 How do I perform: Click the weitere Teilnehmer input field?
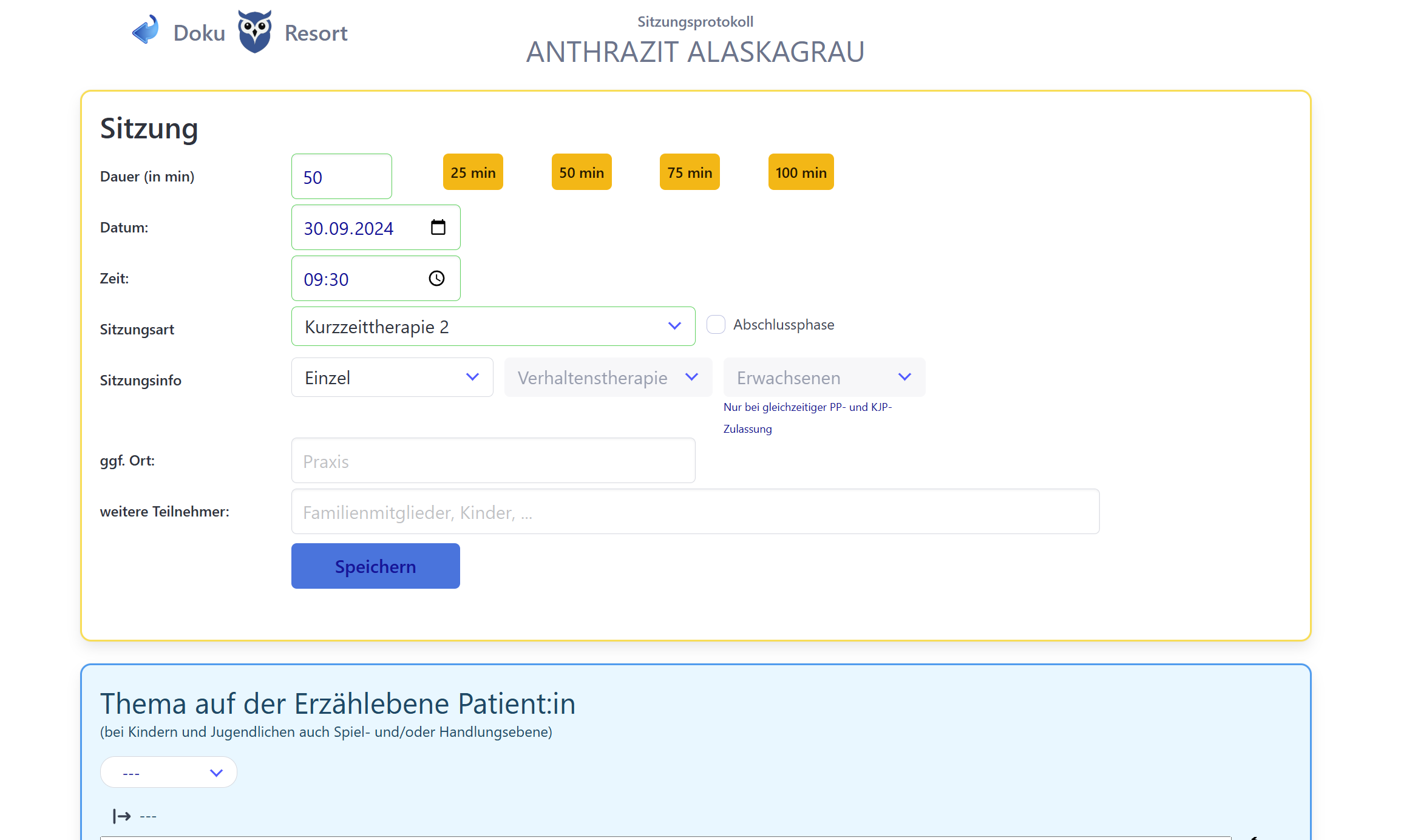695,512
